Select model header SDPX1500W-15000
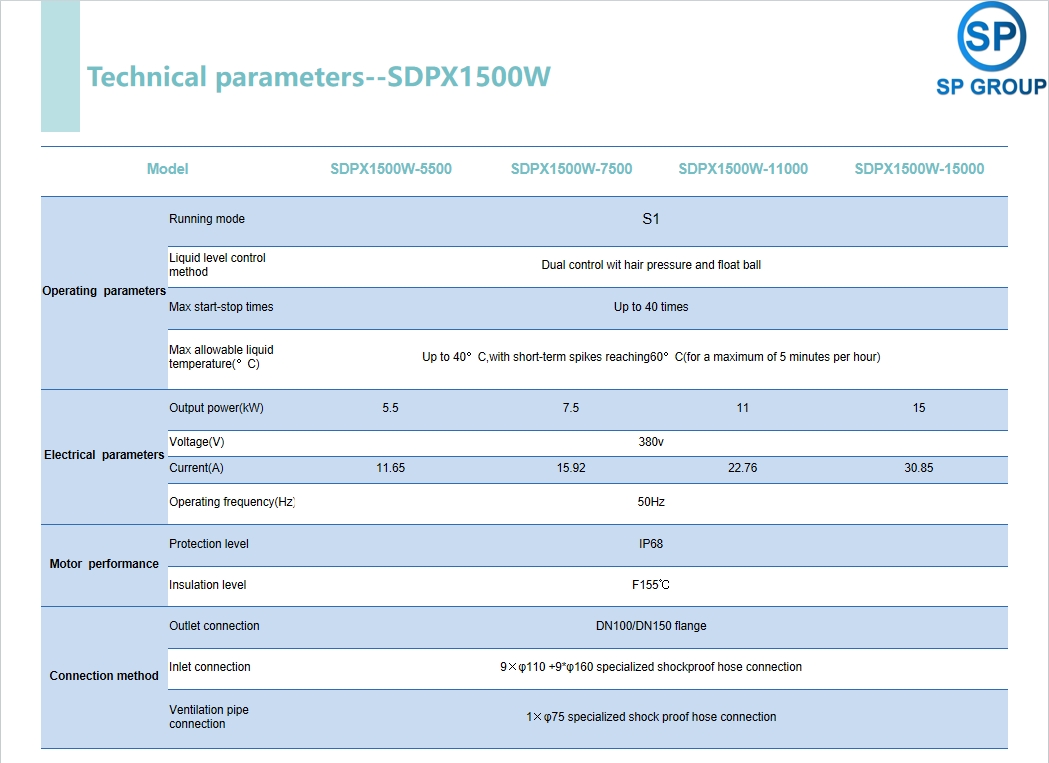1049x763 pixels. (919, 169)
